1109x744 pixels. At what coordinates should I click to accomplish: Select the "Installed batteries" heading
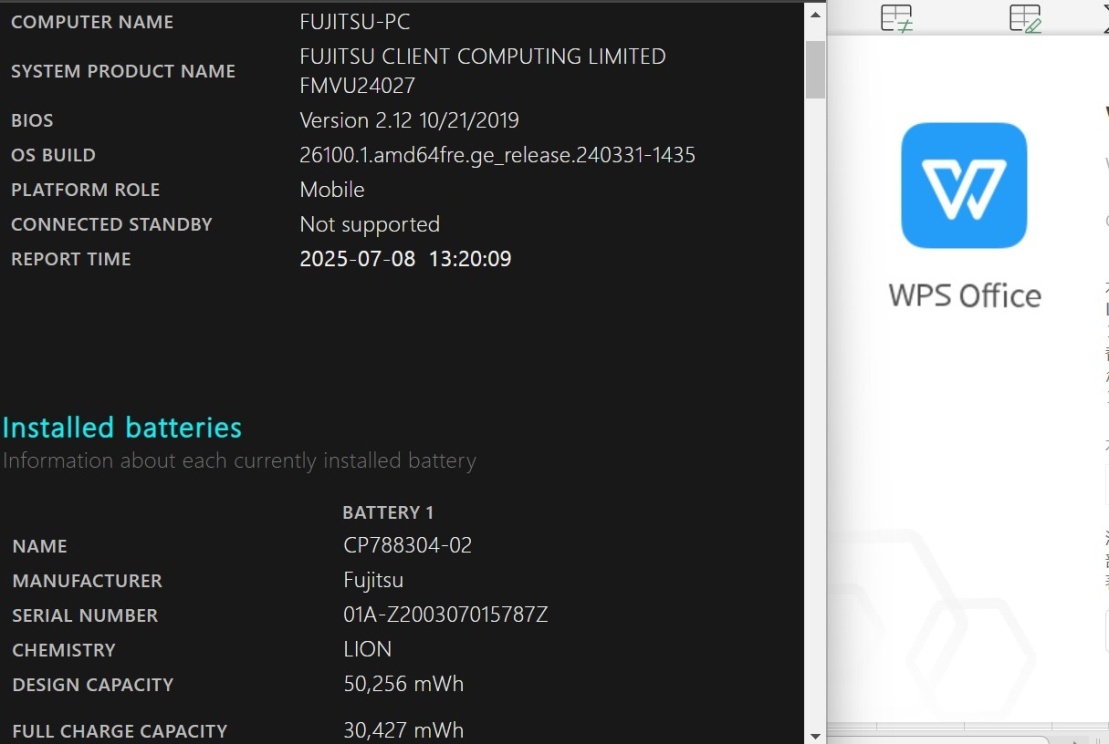click(122, 427)
